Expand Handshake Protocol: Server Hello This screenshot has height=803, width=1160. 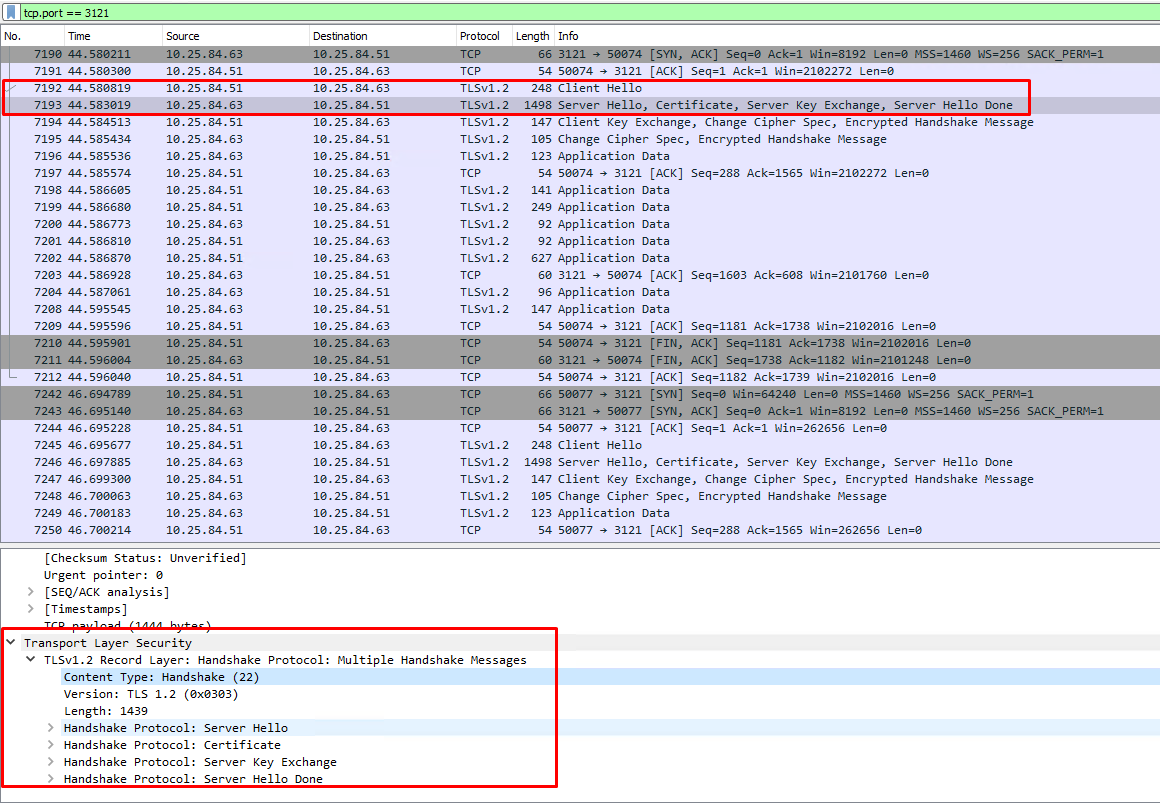51,728
